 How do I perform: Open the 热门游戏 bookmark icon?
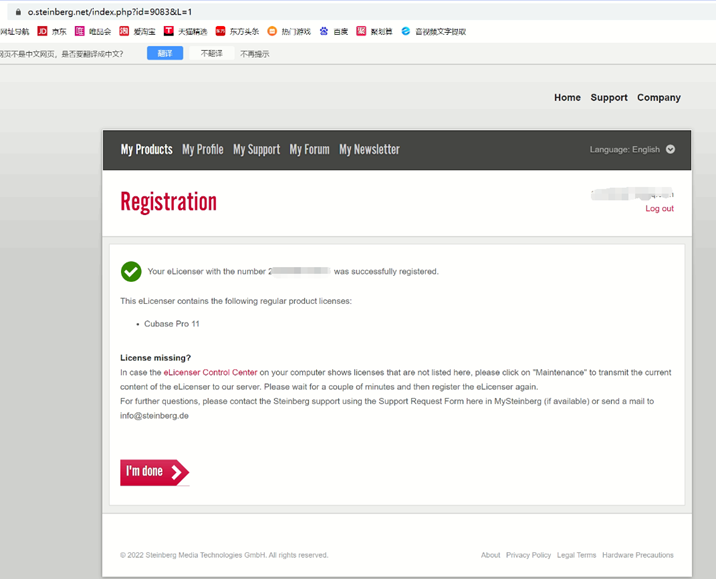(x=272, y=32)
